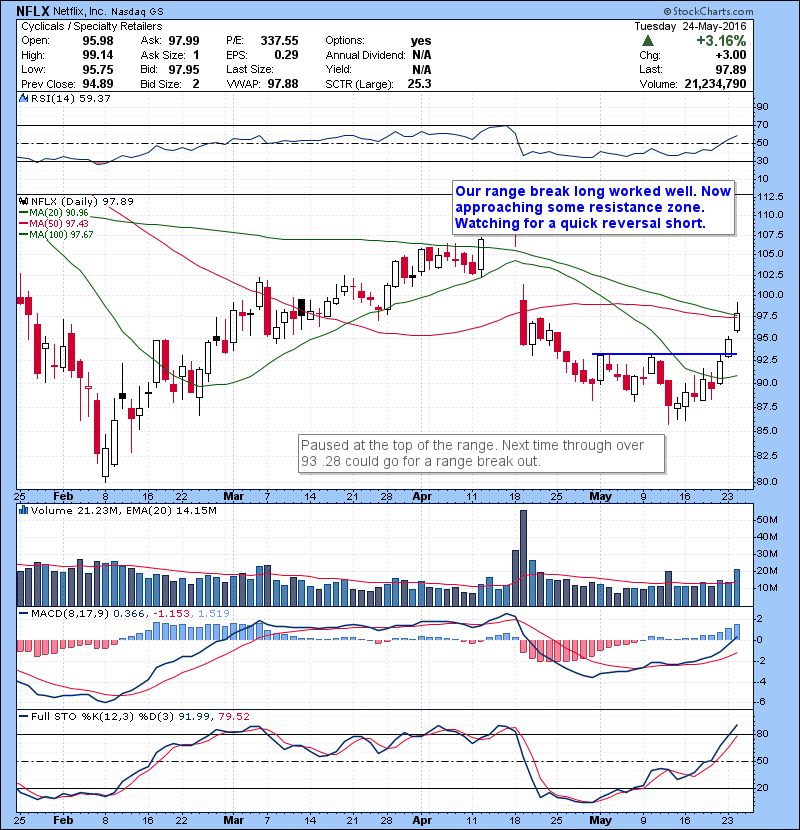
Task: Click the blue horizontal resistance line at 93.28
Action: point(664,354)
